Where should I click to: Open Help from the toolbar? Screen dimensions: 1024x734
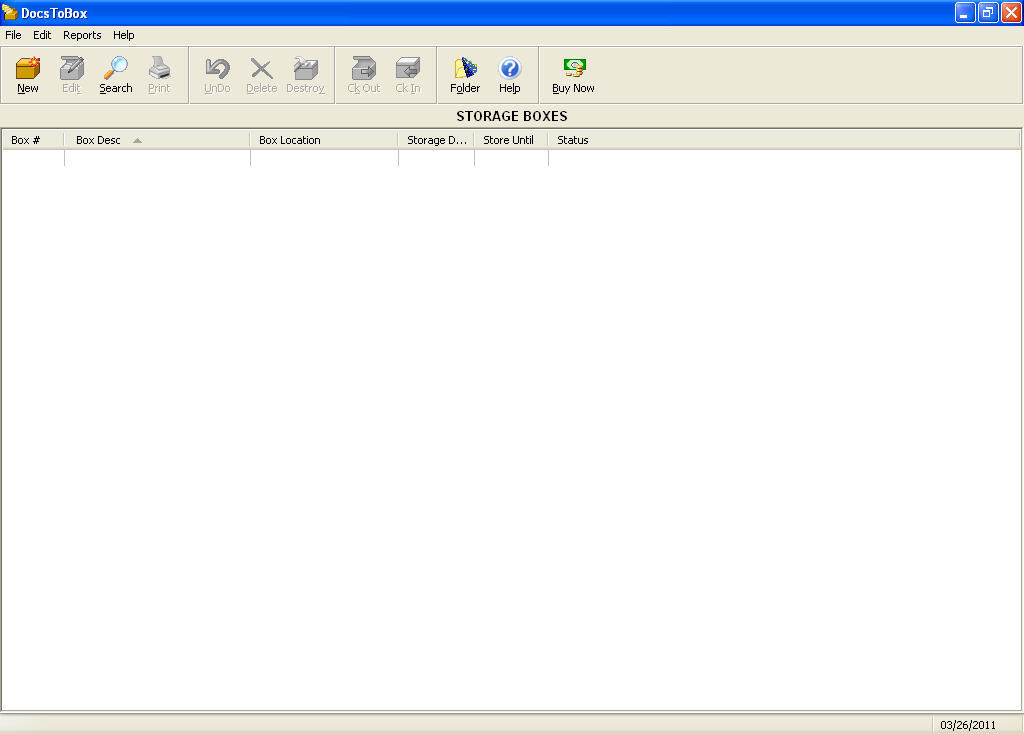510,74
